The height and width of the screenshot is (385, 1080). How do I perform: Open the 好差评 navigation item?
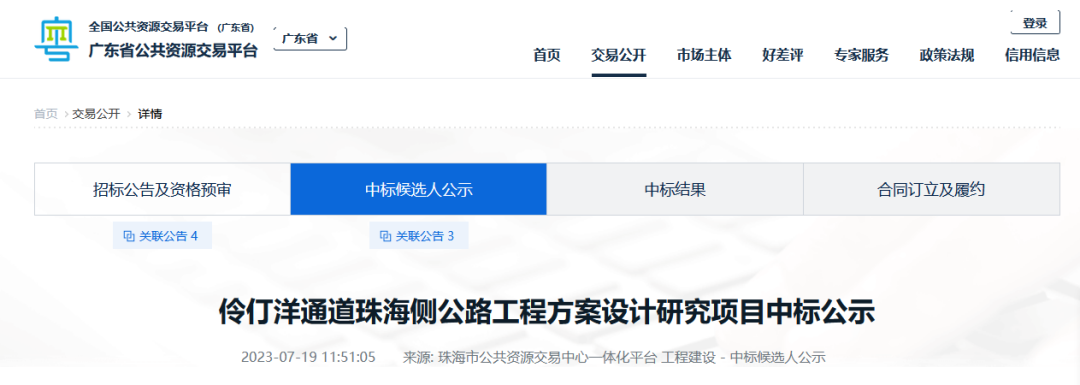coord(782,56)
